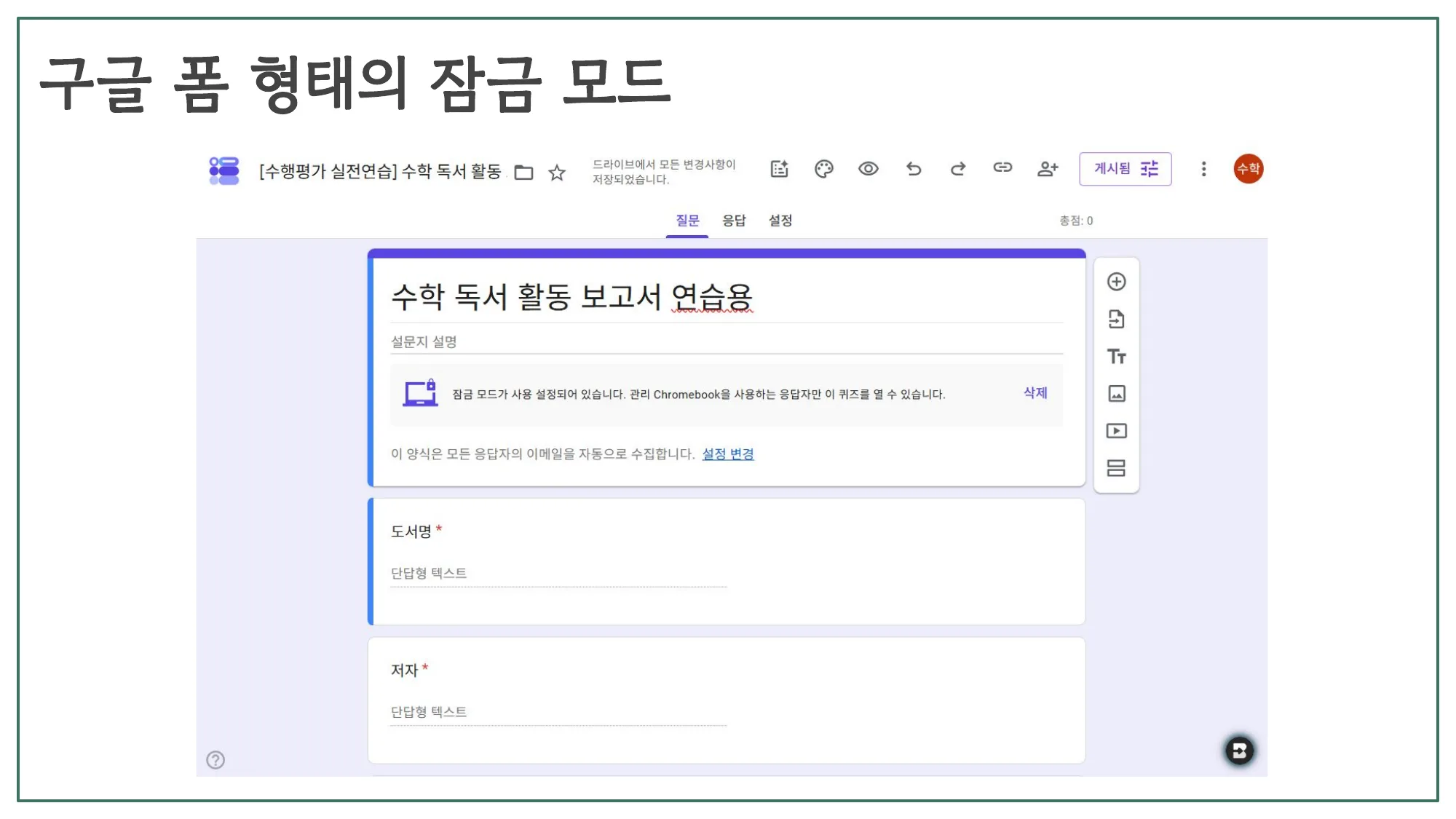Switch to the 응답 tab

point(734,221)
